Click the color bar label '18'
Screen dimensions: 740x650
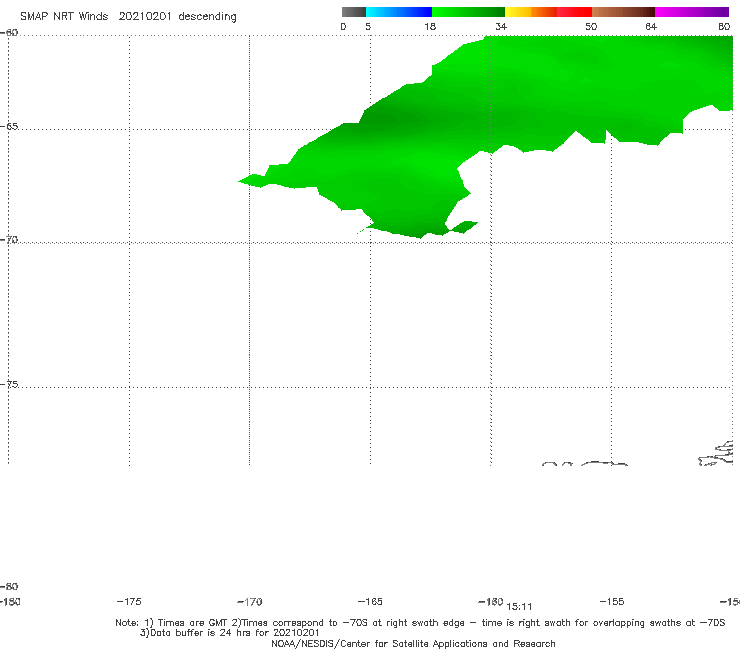click(430, 27)
